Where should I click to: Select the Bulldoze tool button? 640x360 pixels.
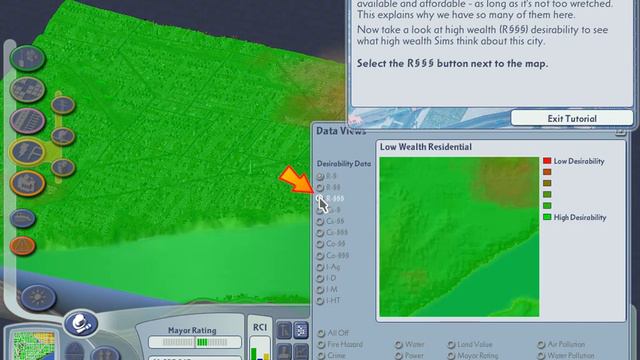(23, 218)
